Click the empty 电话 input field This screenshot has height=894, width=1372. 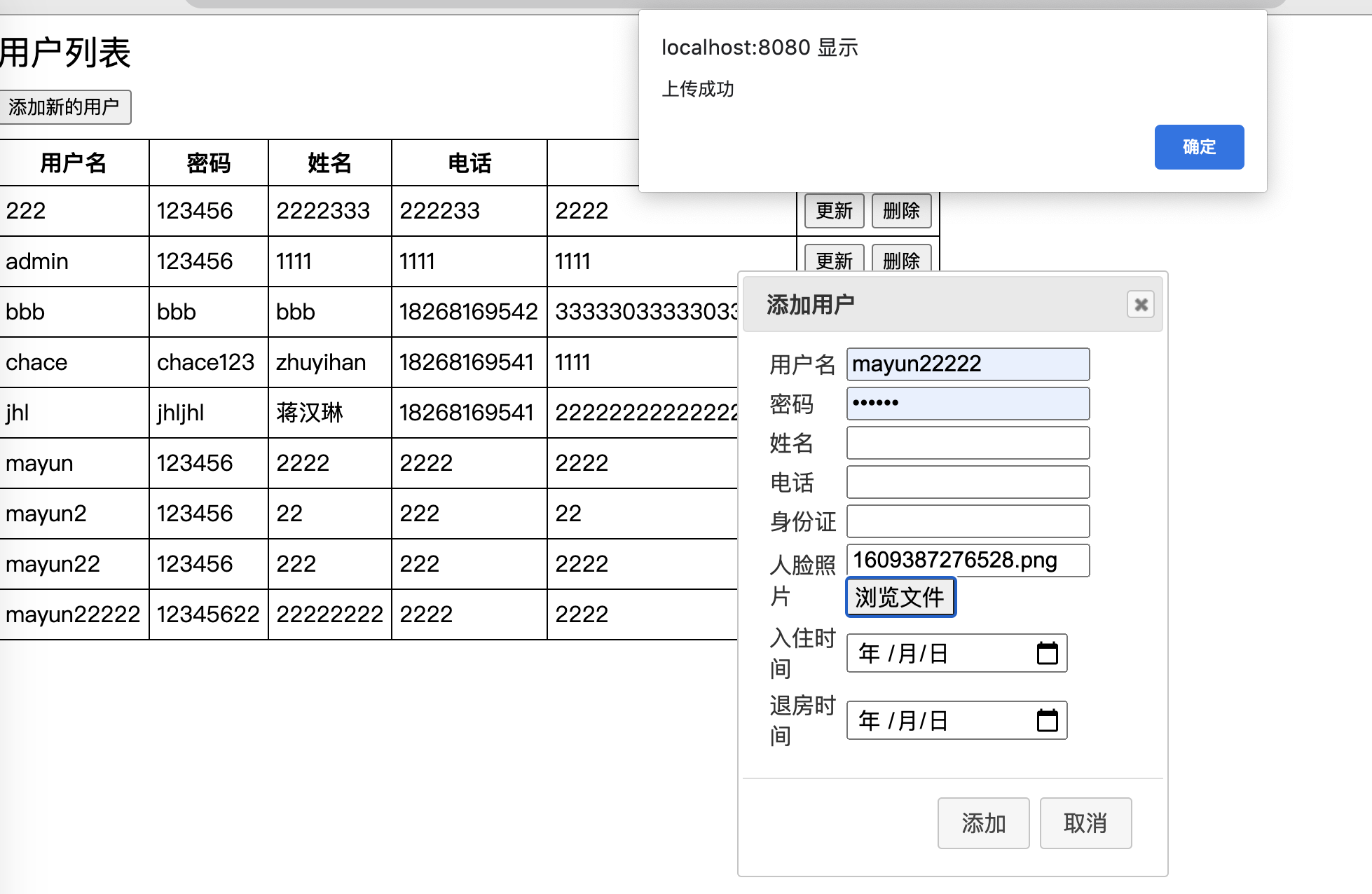(x=967, y=482)
